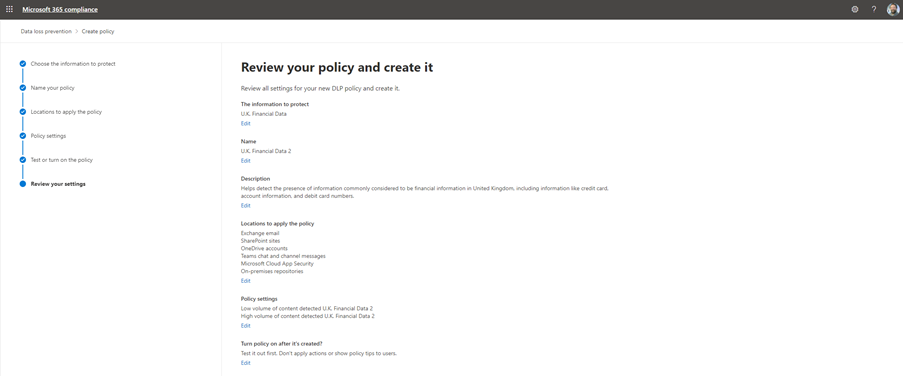Go to Test or turn on the policy step
This screenshot has height=376, width=903.
click(62, 160)
